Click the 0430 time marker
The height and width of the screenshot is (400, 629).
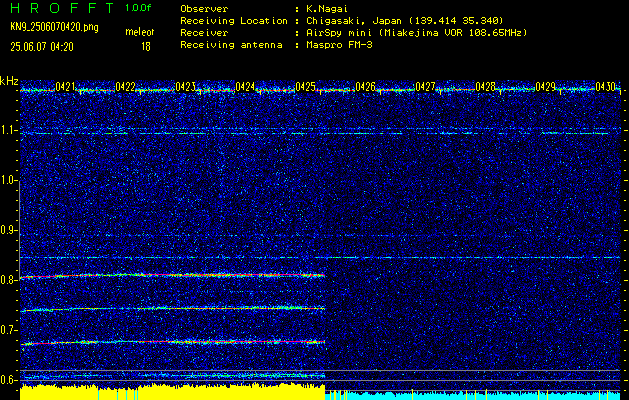606,86
